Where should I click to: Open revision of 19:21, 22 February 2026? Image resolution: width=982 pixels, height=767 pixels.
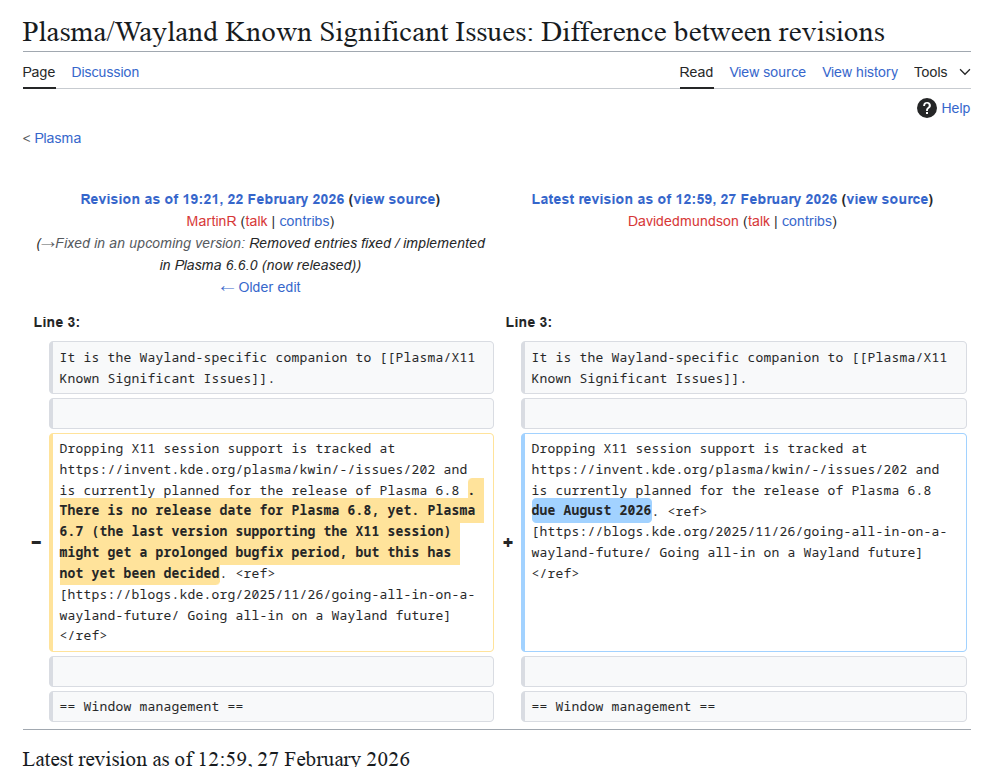[212, 199]
